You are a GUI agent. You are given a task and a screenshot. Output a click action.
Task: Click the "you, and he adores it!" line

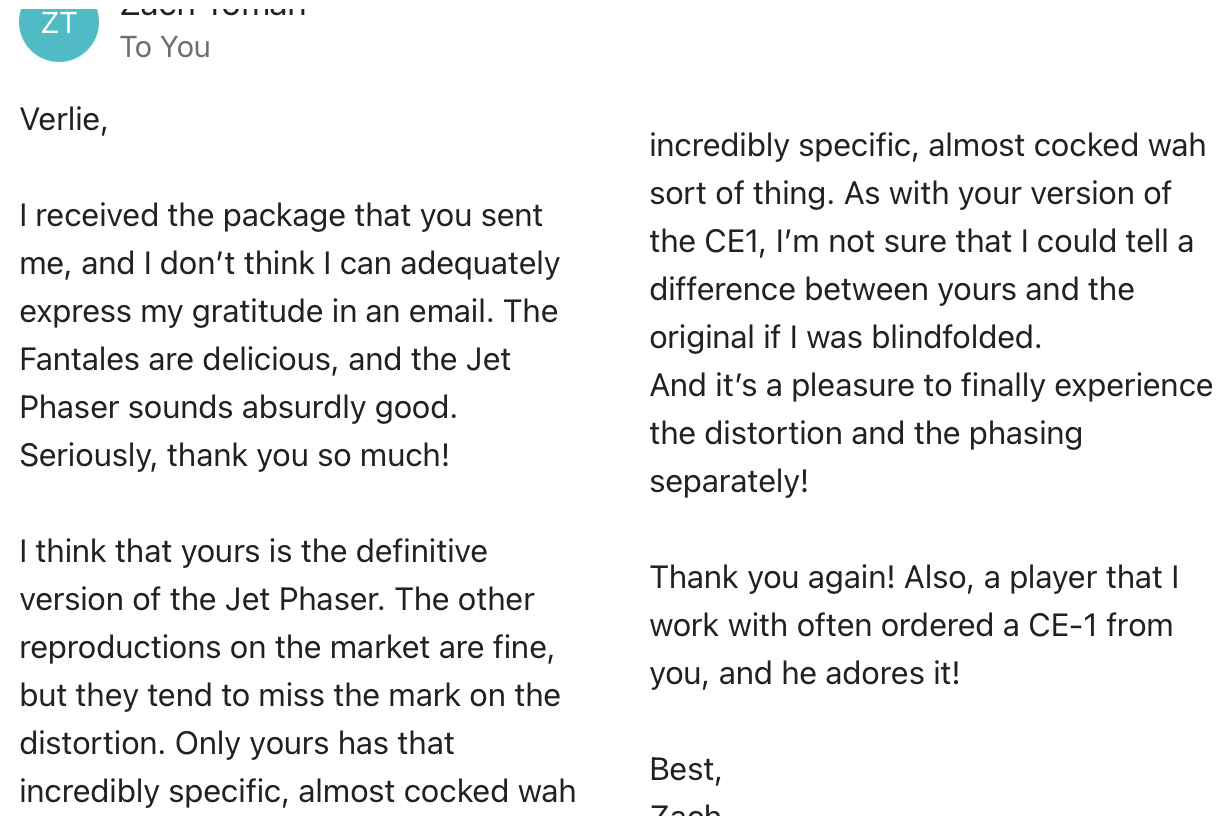tap(805, 673)
